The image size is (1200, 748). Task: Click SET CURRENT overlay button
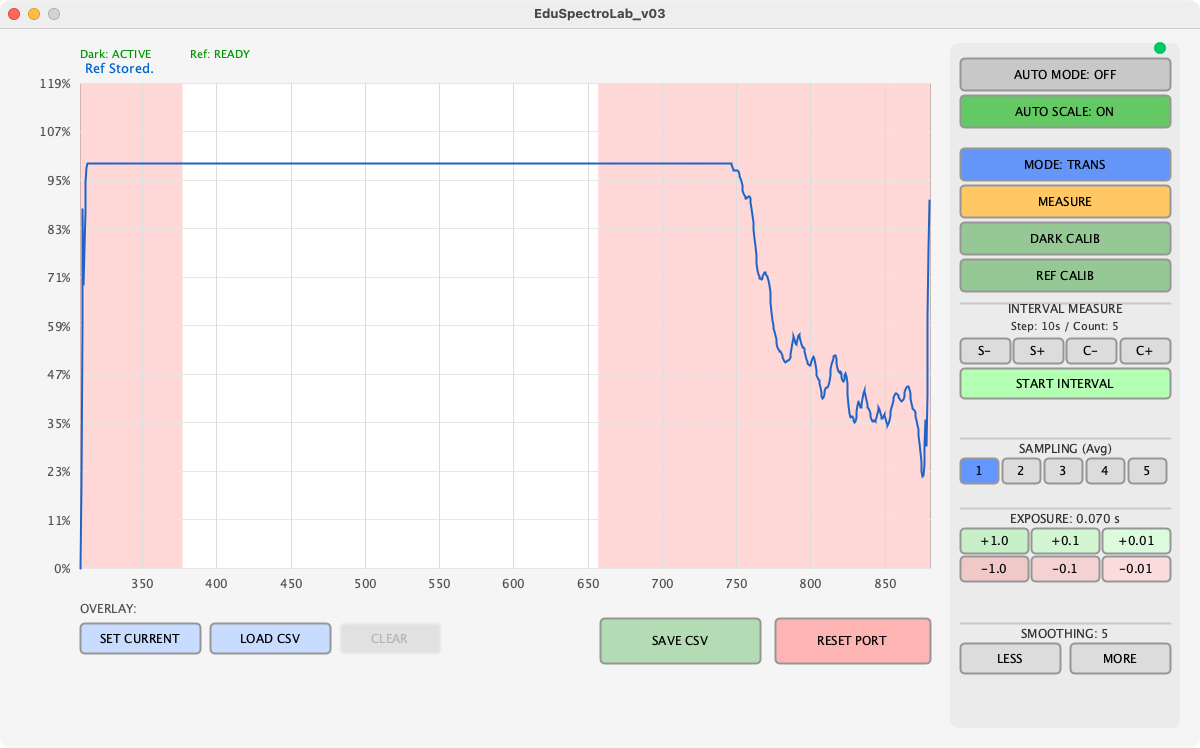140,639
